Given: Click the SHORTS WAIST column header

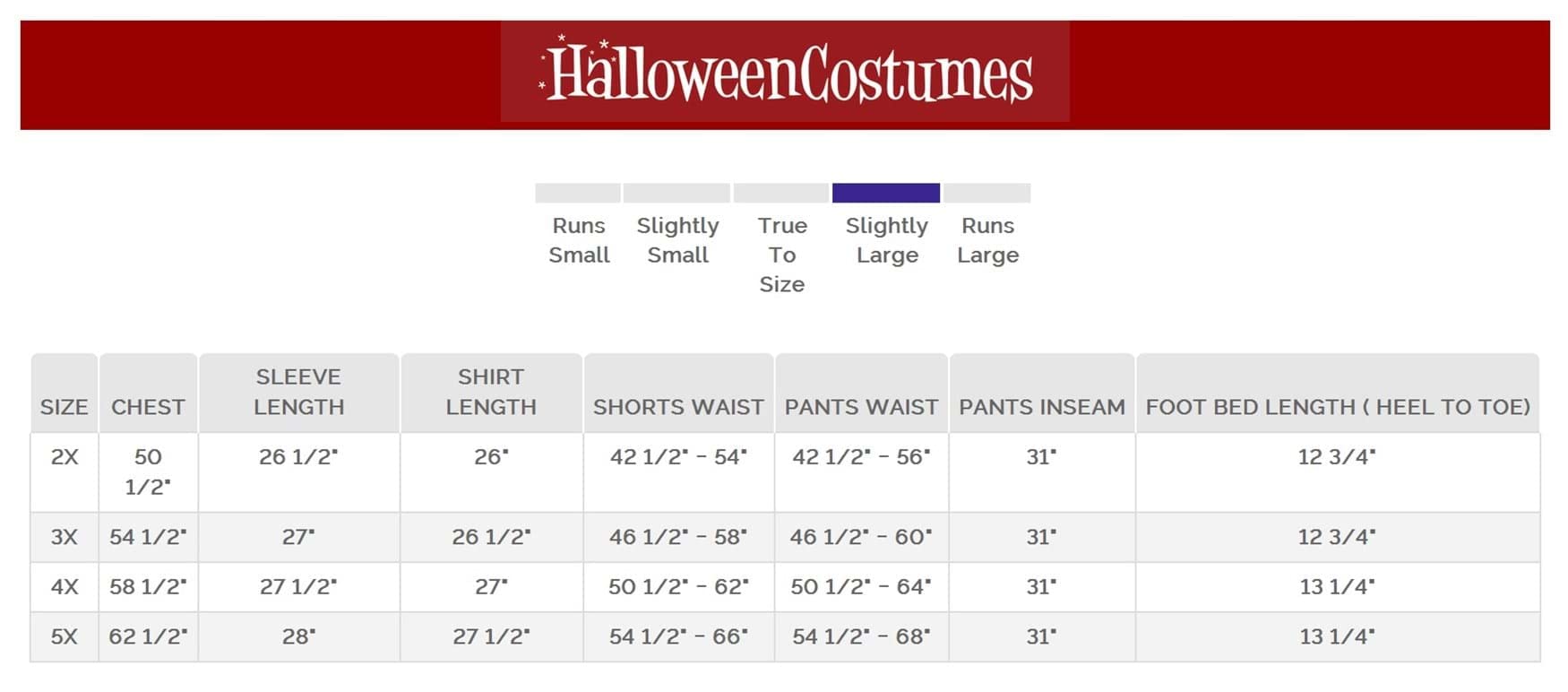Looking at the screenshot, I should tap(678, 407).
